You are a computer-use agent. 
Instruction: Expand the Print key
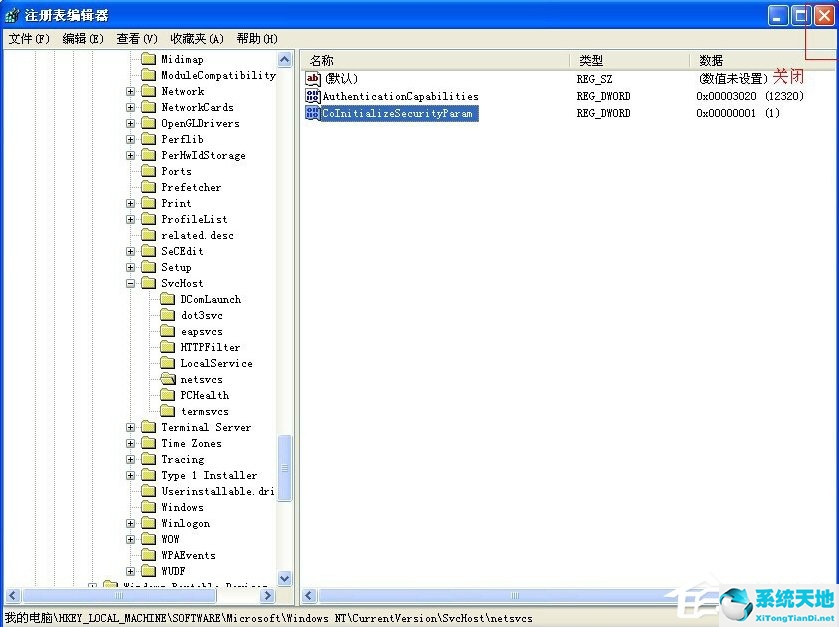click(130, 203)
